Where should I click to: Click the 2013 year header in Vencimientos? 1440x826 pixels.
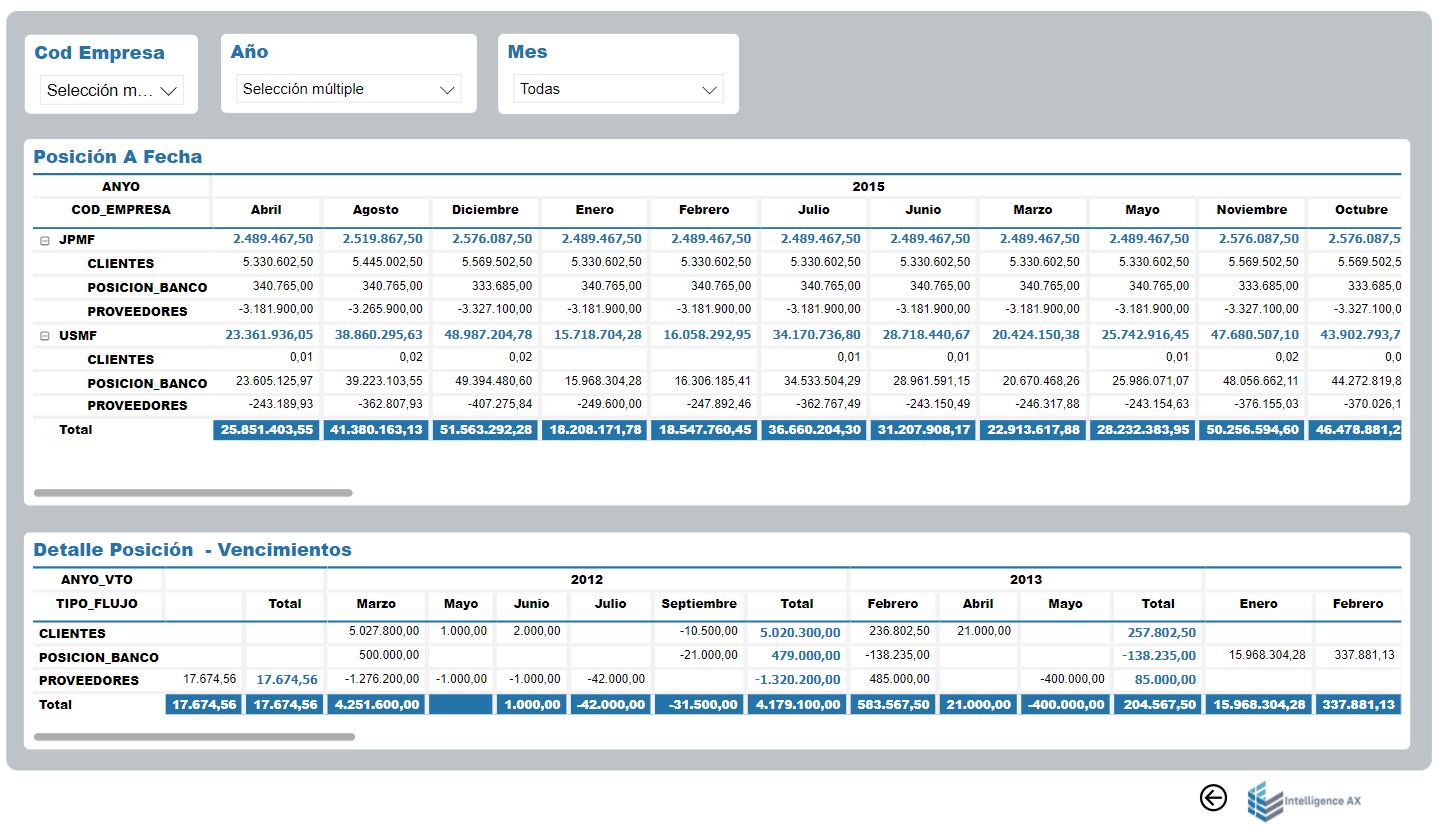click(1026, 579)
